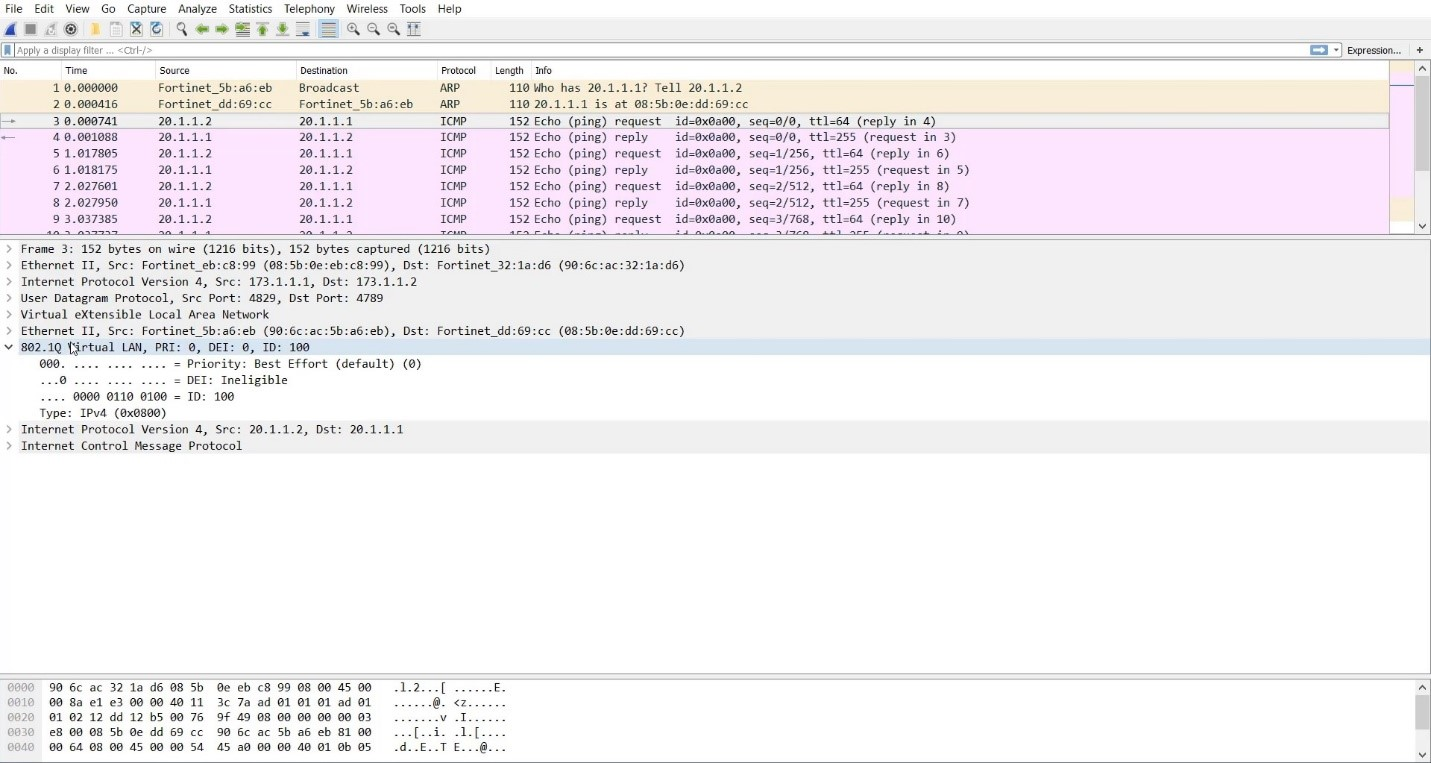
Task: Toggle auto-scroll during live capture icon
Action: (x=303, y=29)
